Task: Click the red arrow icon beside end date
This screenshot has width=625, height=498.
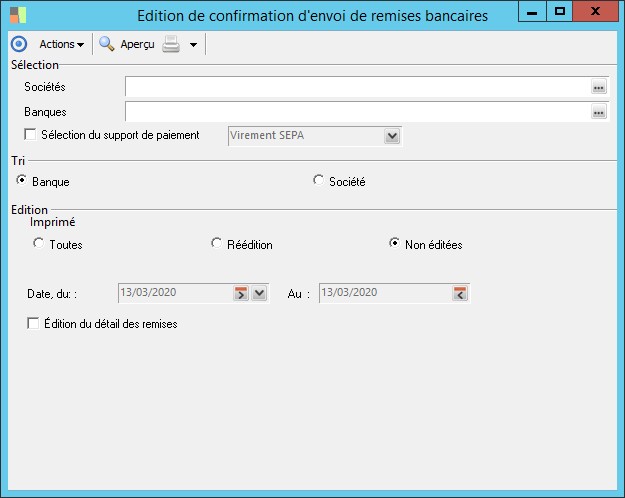Action: [x=460, y=293]
